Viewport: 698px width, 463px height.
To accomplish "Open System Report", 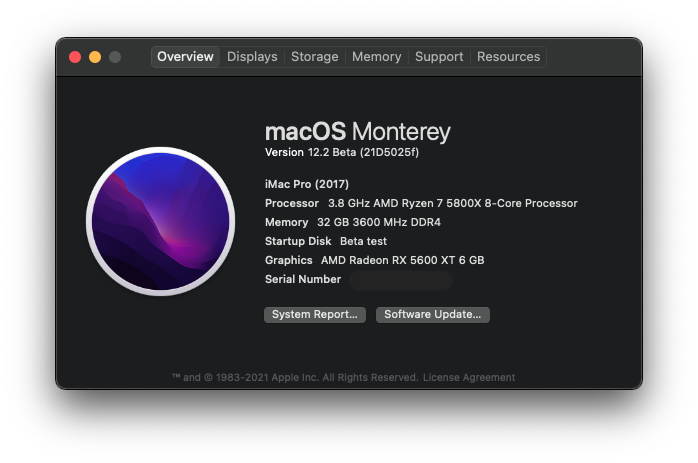I will [314, 314].
